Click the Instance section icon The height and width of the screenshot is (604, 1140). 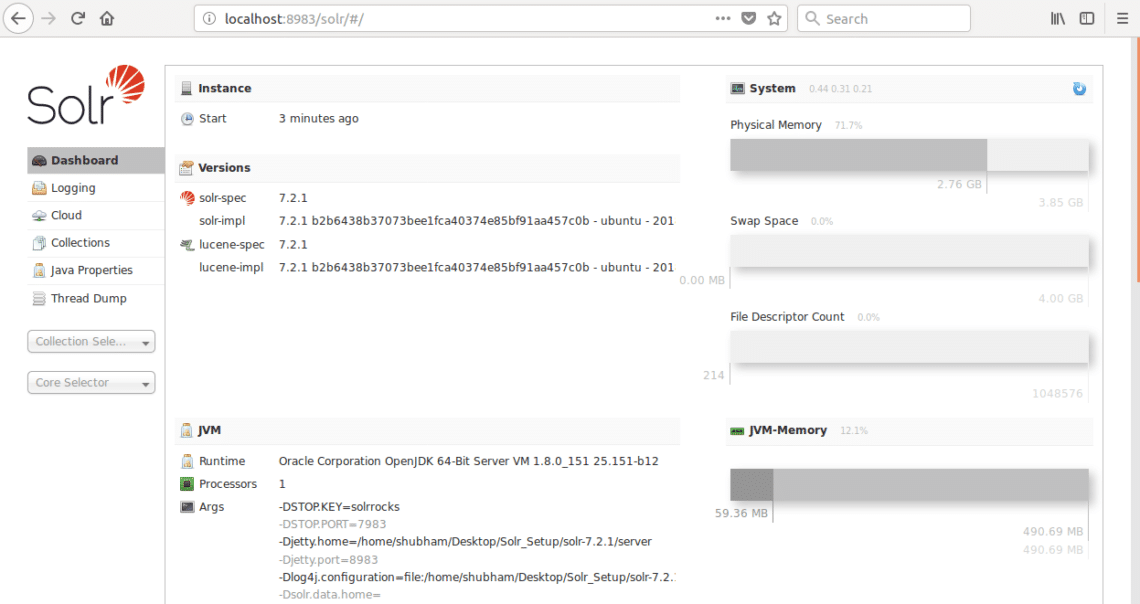[186, 88]
